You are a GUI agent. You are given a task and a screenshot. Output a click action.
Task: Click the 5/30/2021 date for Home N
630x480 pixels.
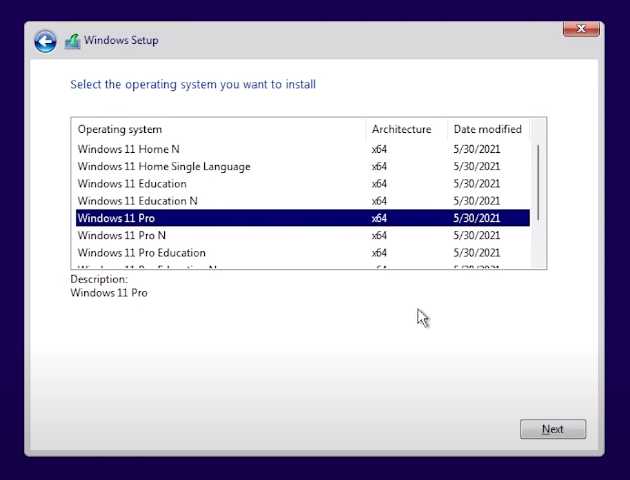(x=477, y=149)
